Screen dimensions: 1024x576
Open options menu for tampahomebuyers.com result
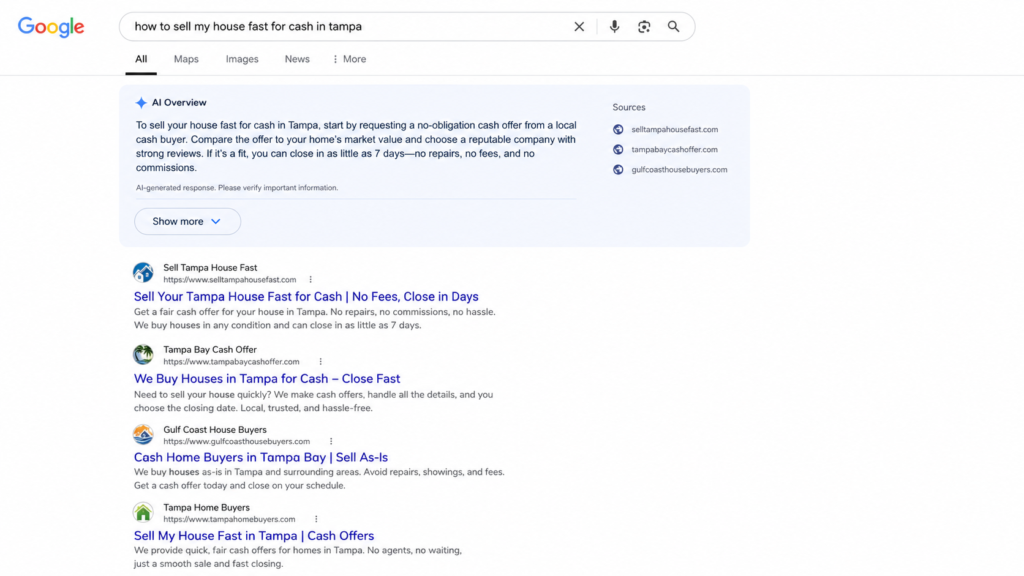point(316,519)
